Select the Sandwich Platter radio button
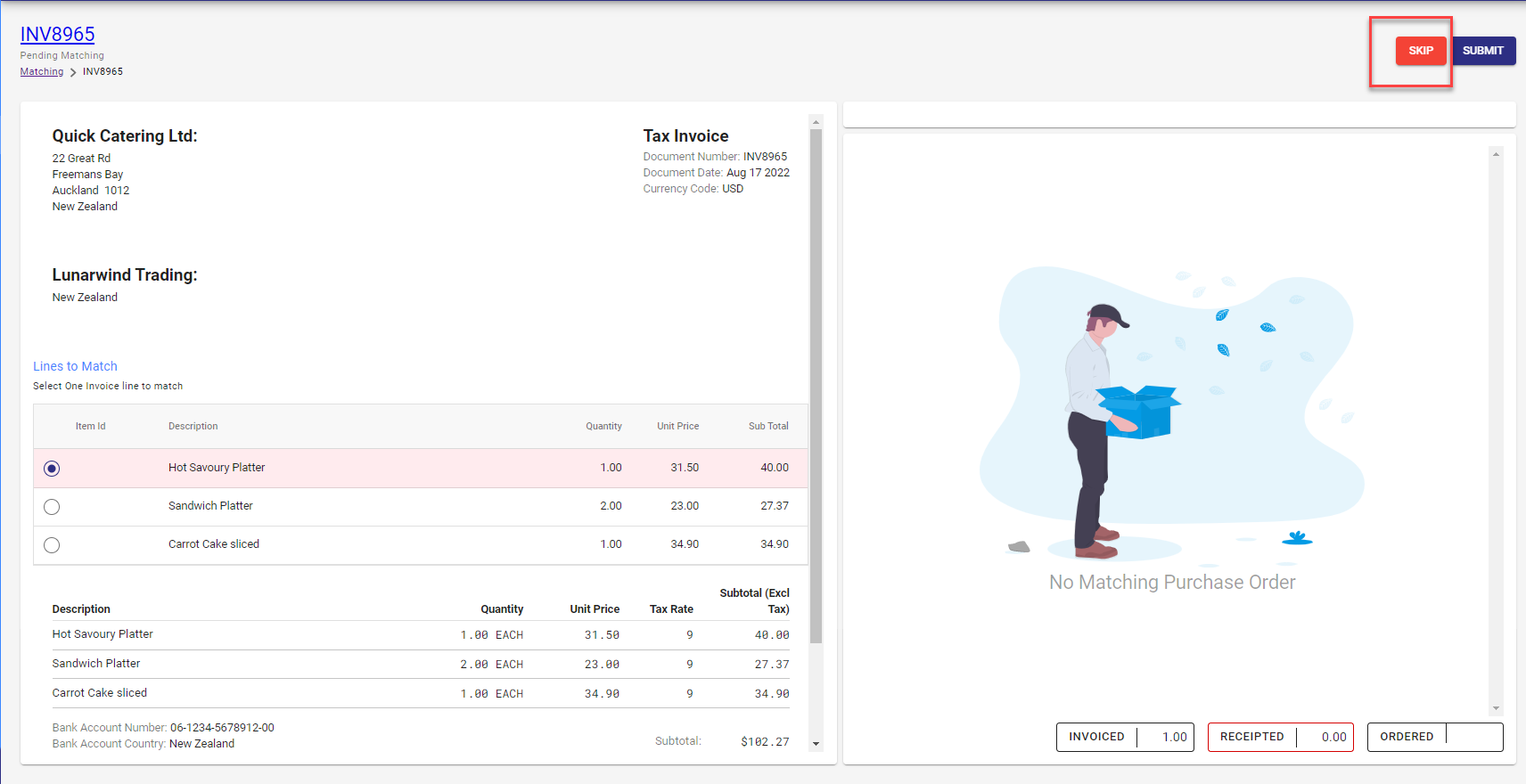This screenshot has width=1526, height=784. click(52, 507)
